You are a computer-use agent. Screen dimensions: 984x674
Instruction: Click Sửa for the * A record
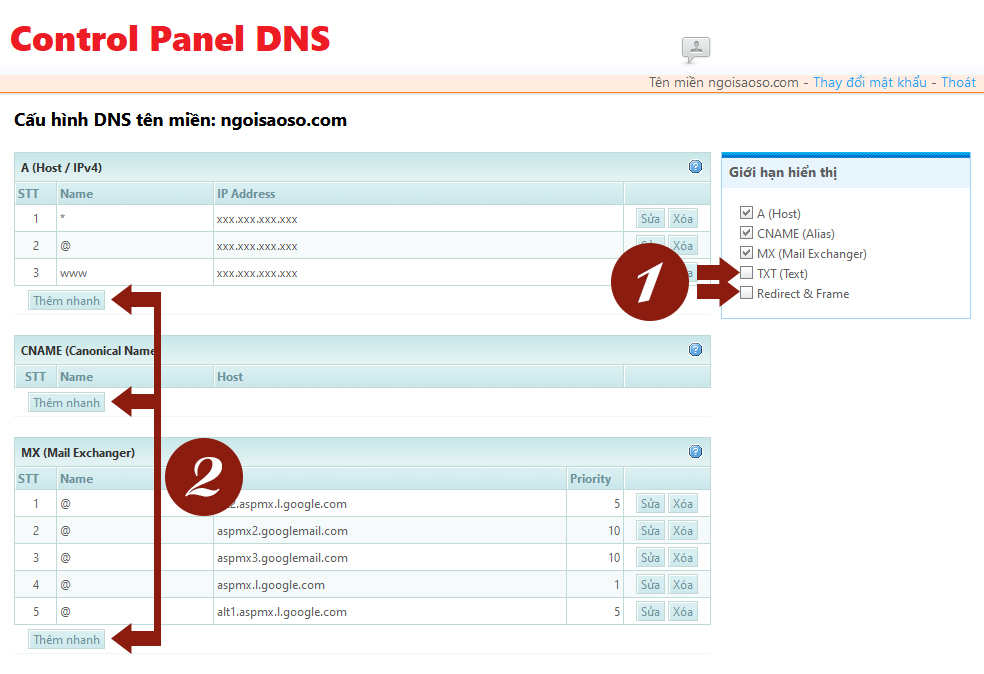tap(650, 219)
